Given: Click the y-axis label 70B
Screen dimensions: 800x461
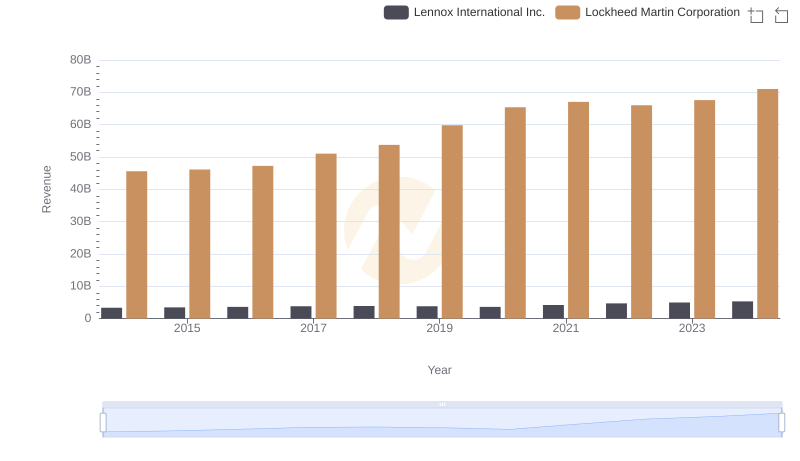Looking at the screenshot, I should [x=81, y=92].
